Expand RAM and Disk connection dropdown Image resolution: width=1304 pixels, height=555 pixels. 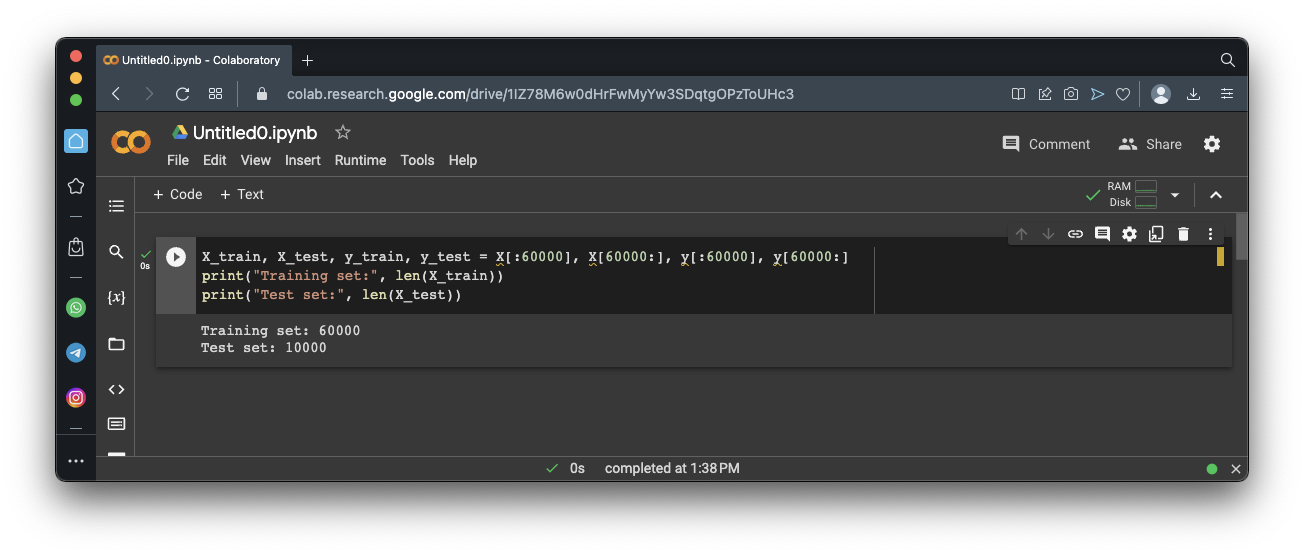click(1175, 195)
